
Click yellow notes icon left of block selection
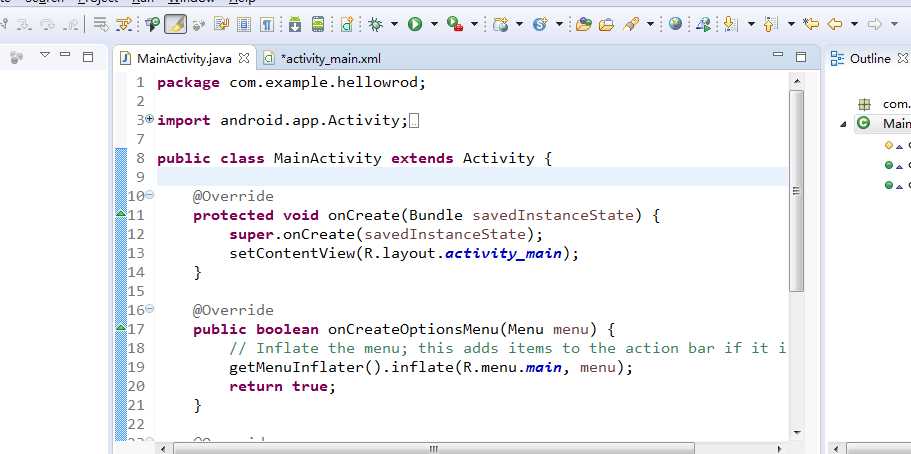pyautogui.click(x=222, y=24)
